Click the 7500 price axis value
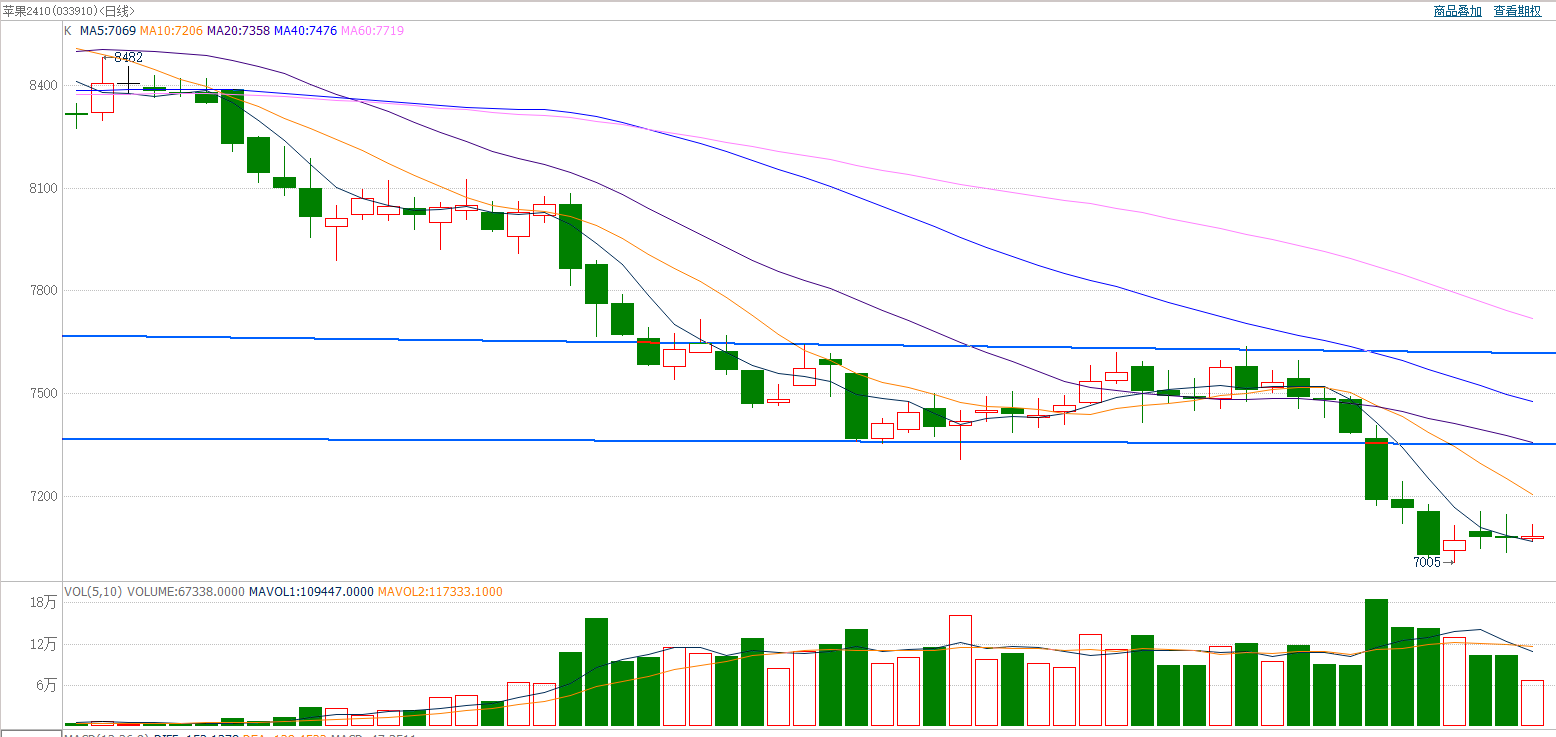Image resolution: width=1556 pixels, height=737 pixels. 44,394
